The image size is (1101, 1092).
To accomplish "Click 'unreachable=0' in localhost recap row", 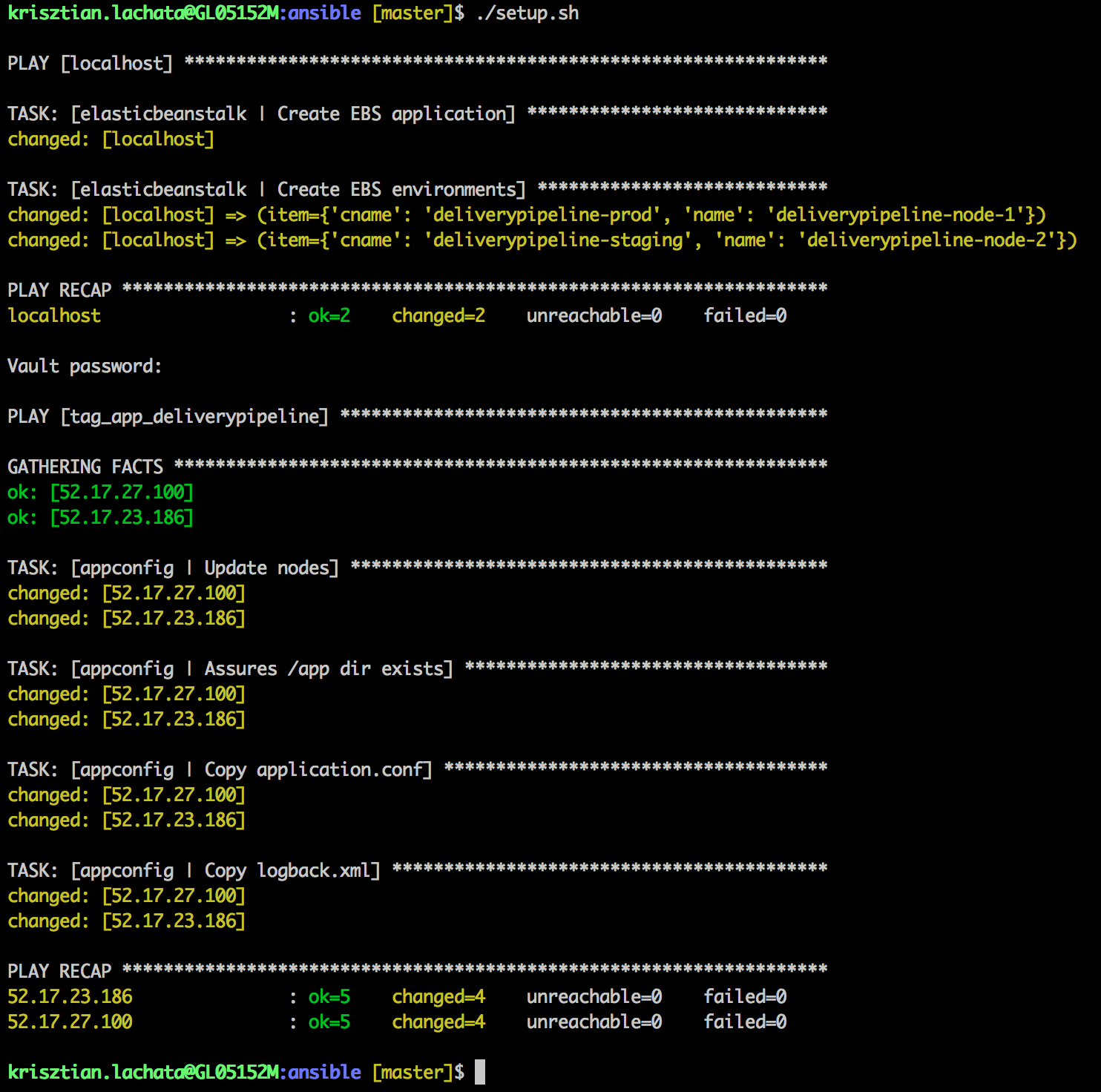I will tap(594, 316).
